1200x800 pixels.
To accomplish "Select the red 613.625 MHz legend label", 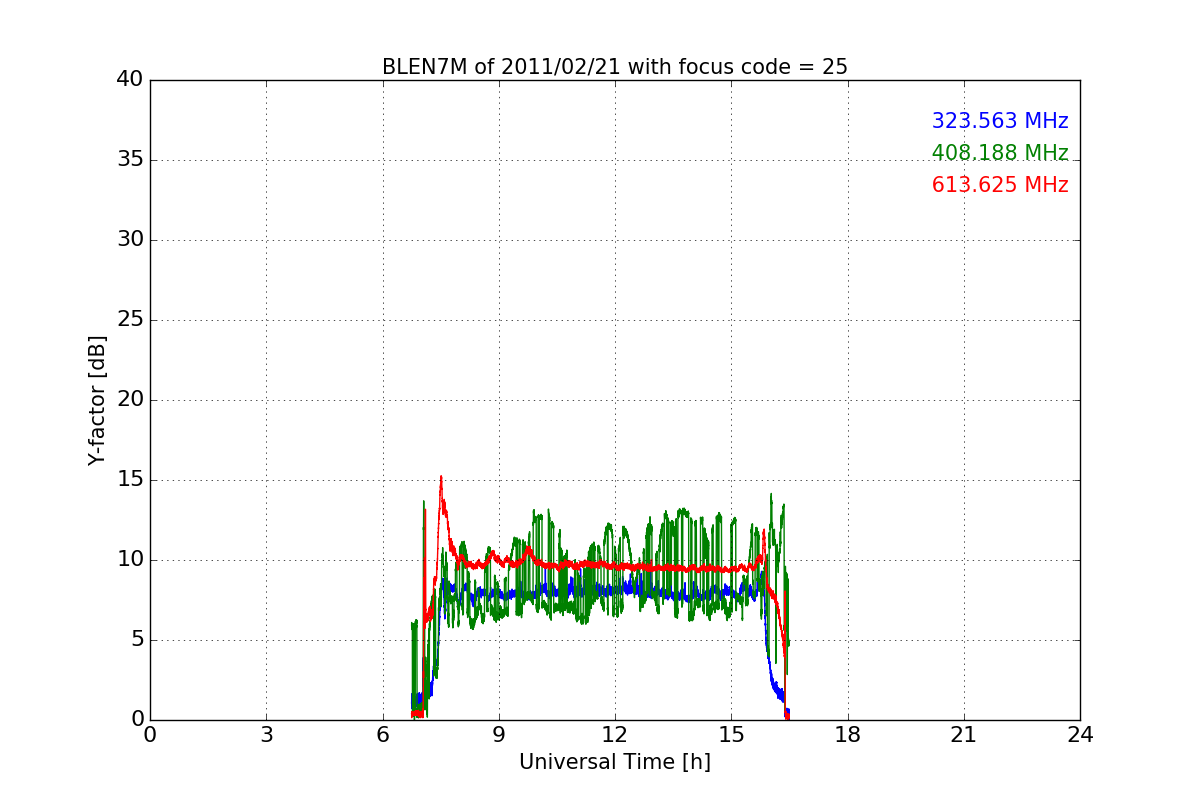I will tap(1000, 185).
